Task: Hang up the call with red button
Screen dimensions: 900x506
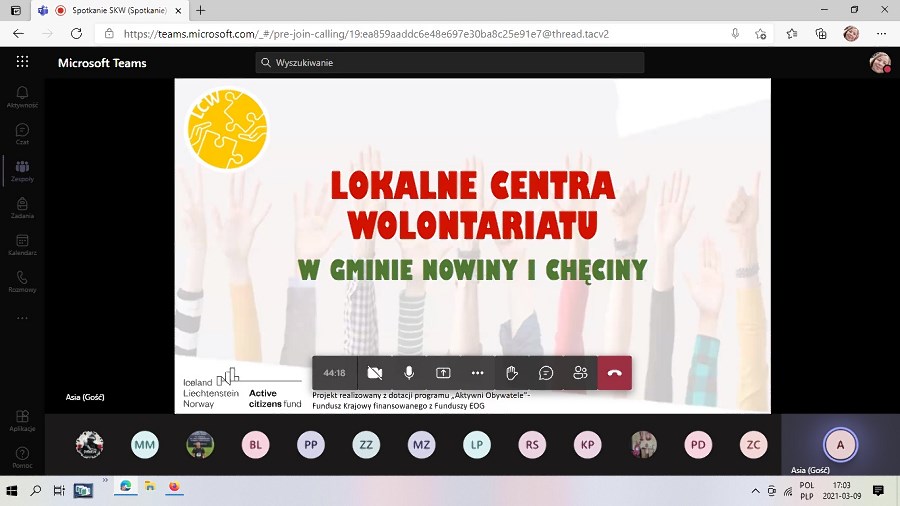Action: (614, 373)
